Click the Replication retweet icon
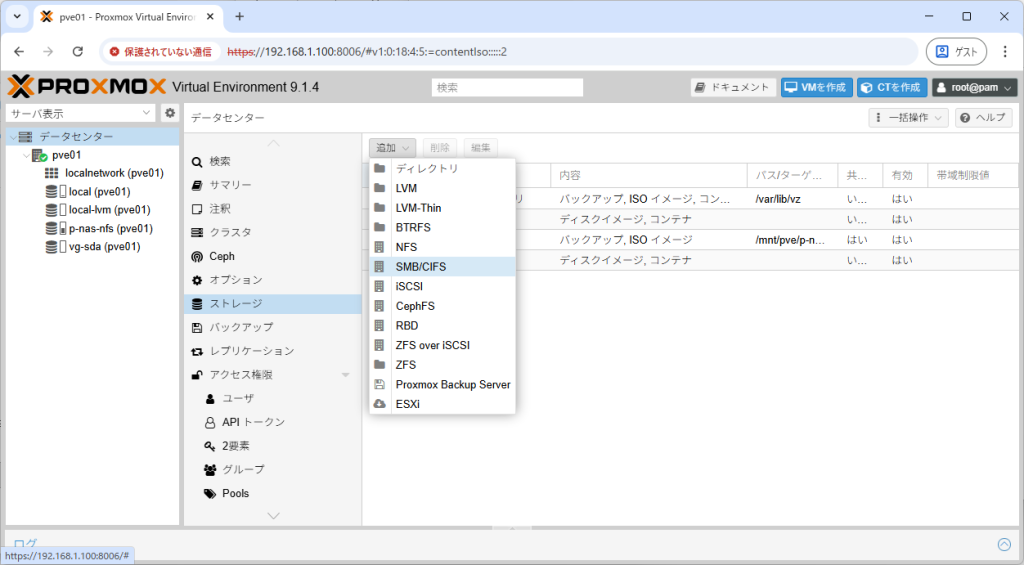Viewport: 1024px width, 565px height. click(197, 351)
